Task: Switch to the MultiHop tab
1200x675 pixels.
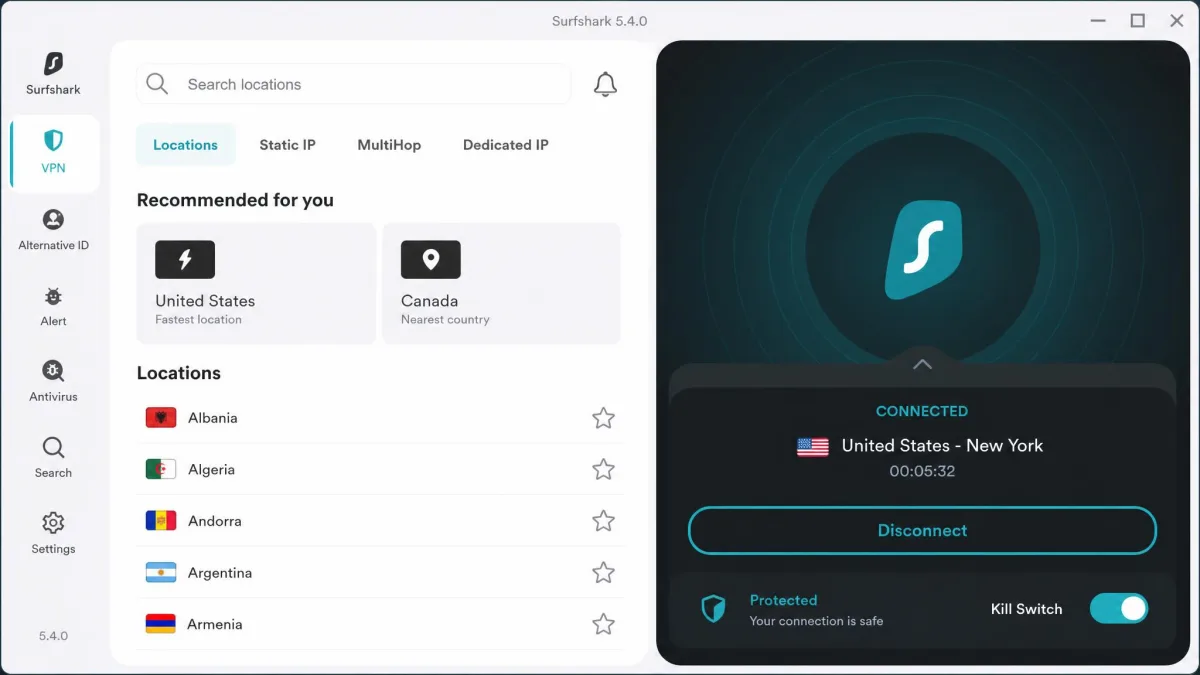Action: point(389,145)
